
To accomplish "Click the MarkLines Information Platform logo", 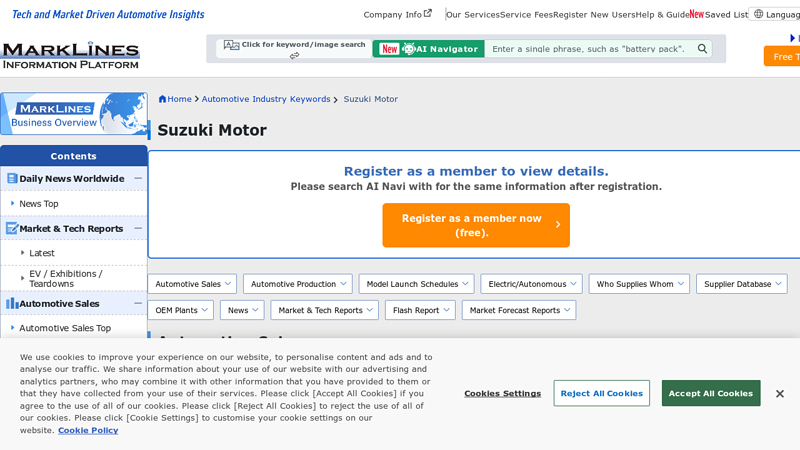I will coord(70,56).
